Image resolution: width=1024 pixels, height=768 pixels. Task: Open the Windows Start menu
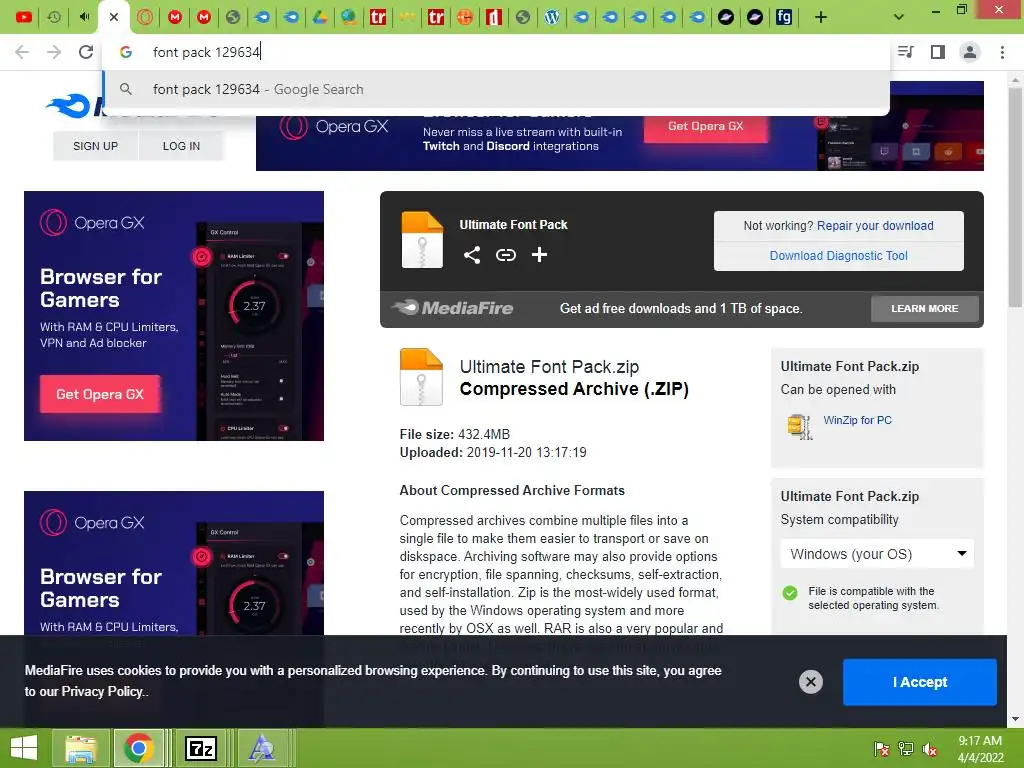pyautogui.click(x=24, y=748)
